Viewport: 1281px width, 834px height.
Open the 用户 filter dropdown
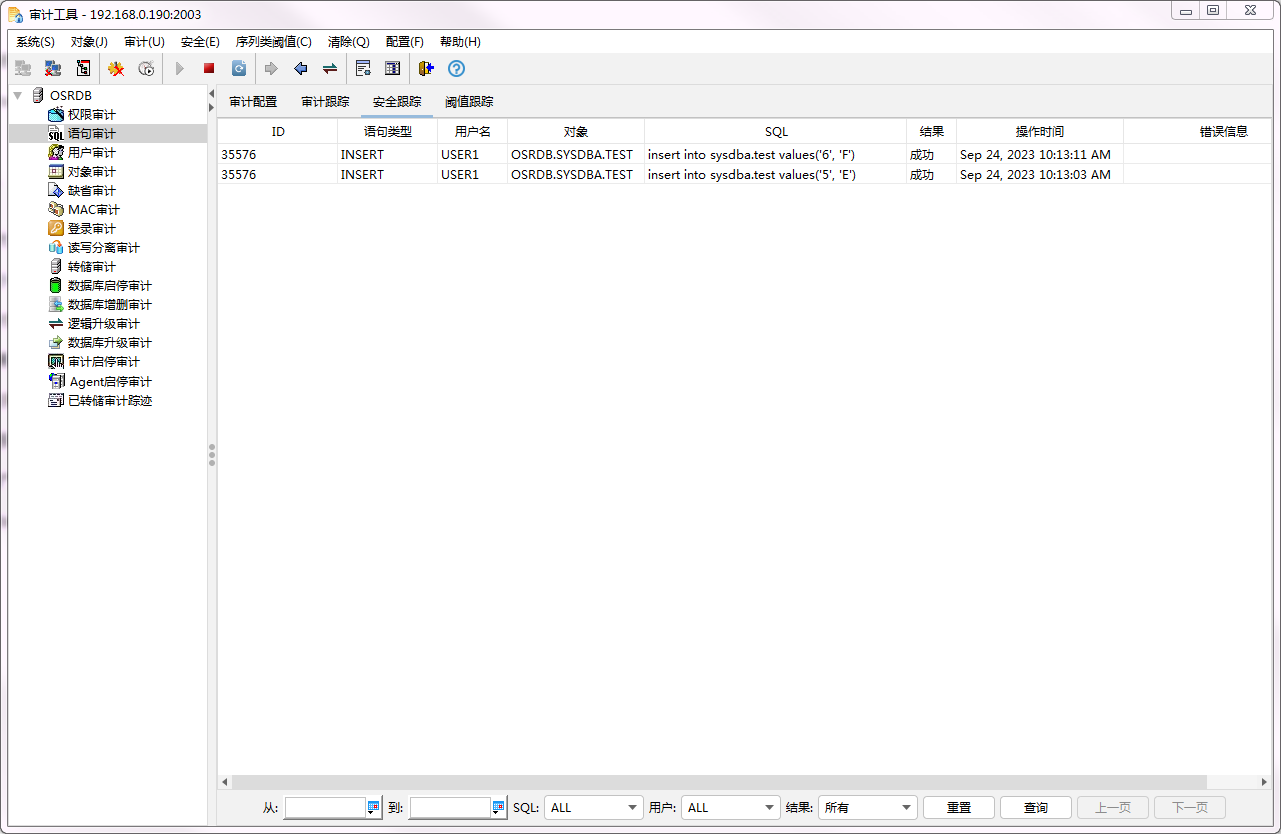[730, 807]
